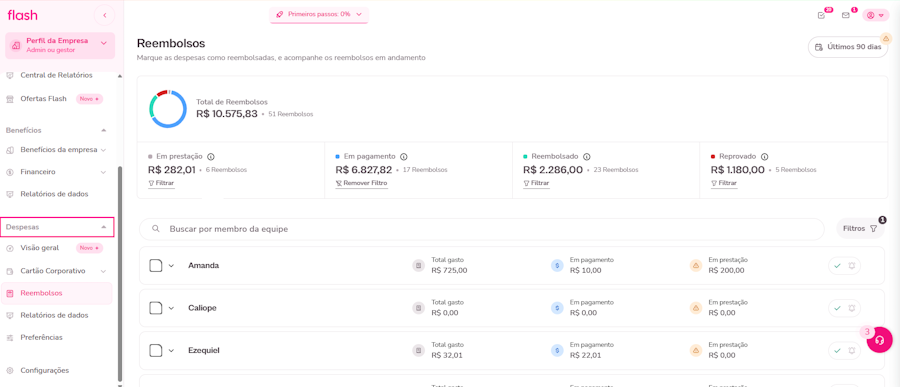Screen dimensions: 900x387
Task: Tick the checkbox for Amanda
Action: (x=156, y=265)
